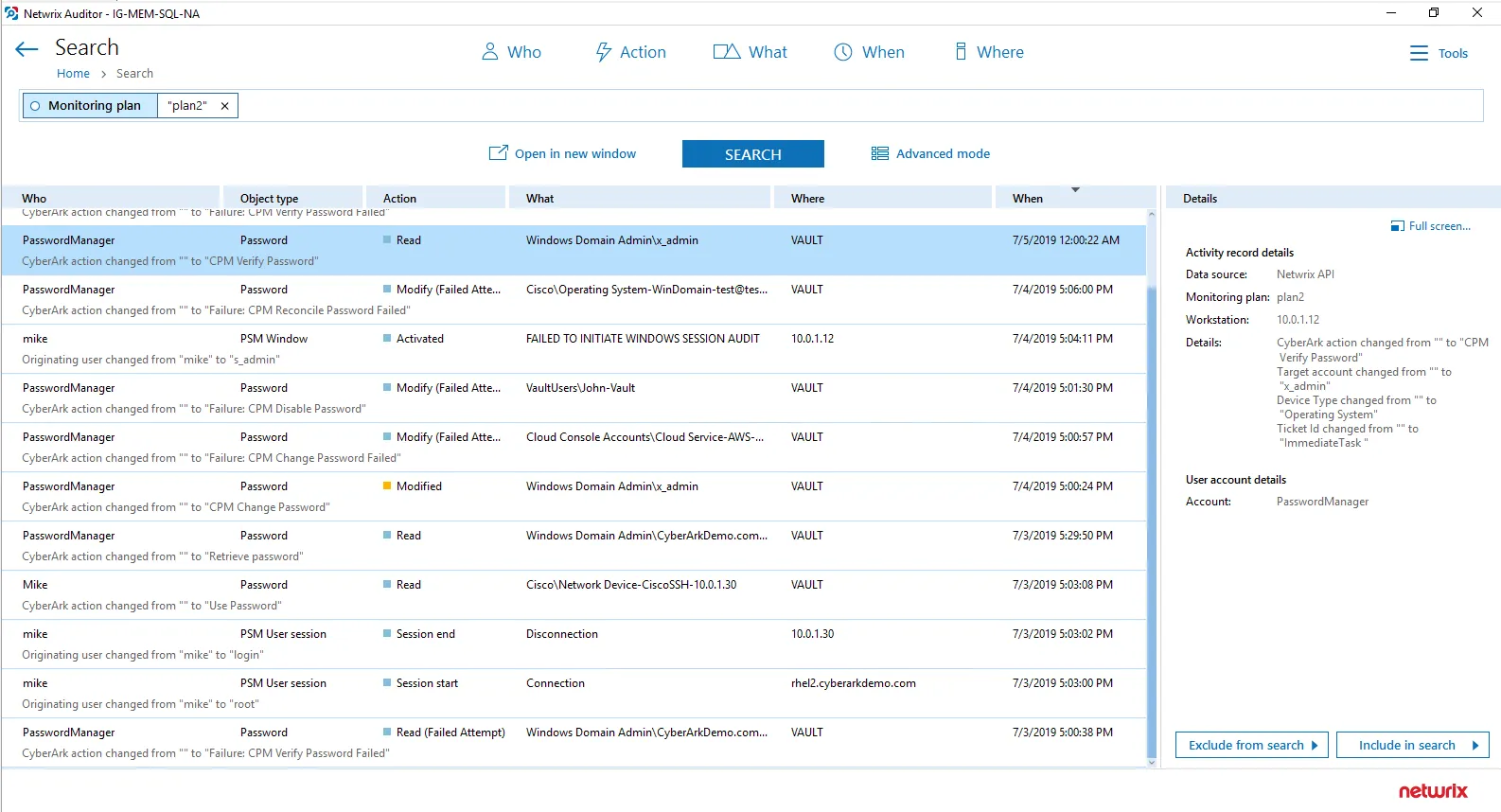Open details in Full screen
The height and width of the screenshot is (812, 1501).
[x=1430, y=226]
